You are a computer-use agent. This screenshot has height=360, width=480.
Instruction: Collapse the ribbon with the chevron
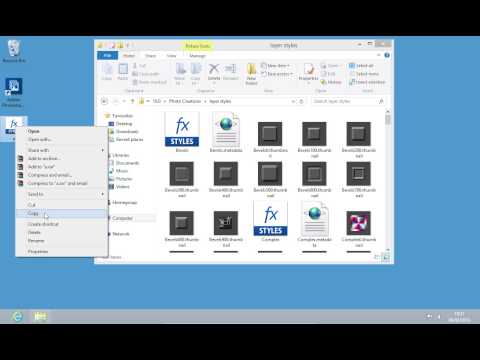click(x=379, y=55)
